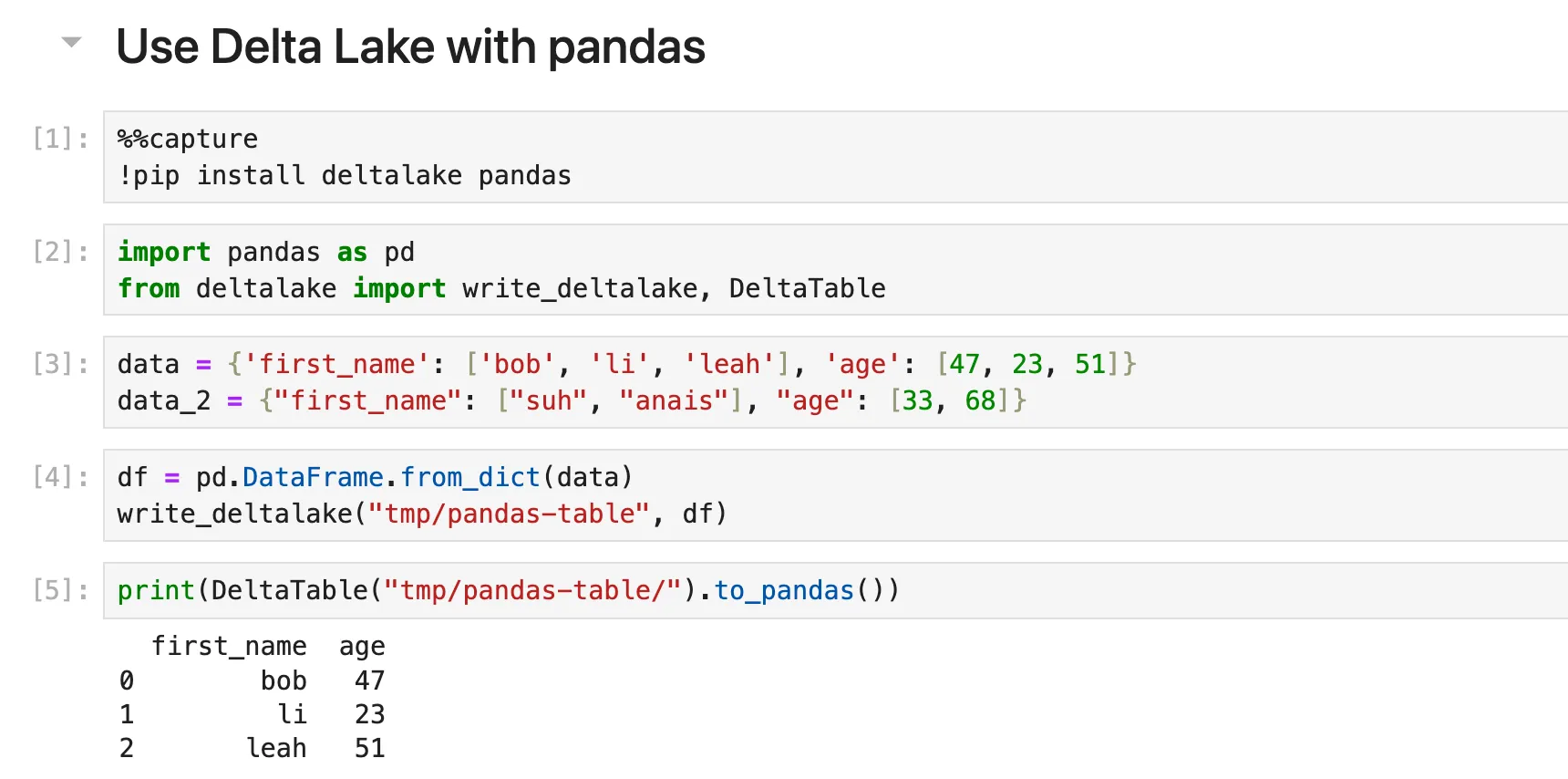Click the print(DeltaTable...) code cell
1568x779 pixels.
pos(508,590)
